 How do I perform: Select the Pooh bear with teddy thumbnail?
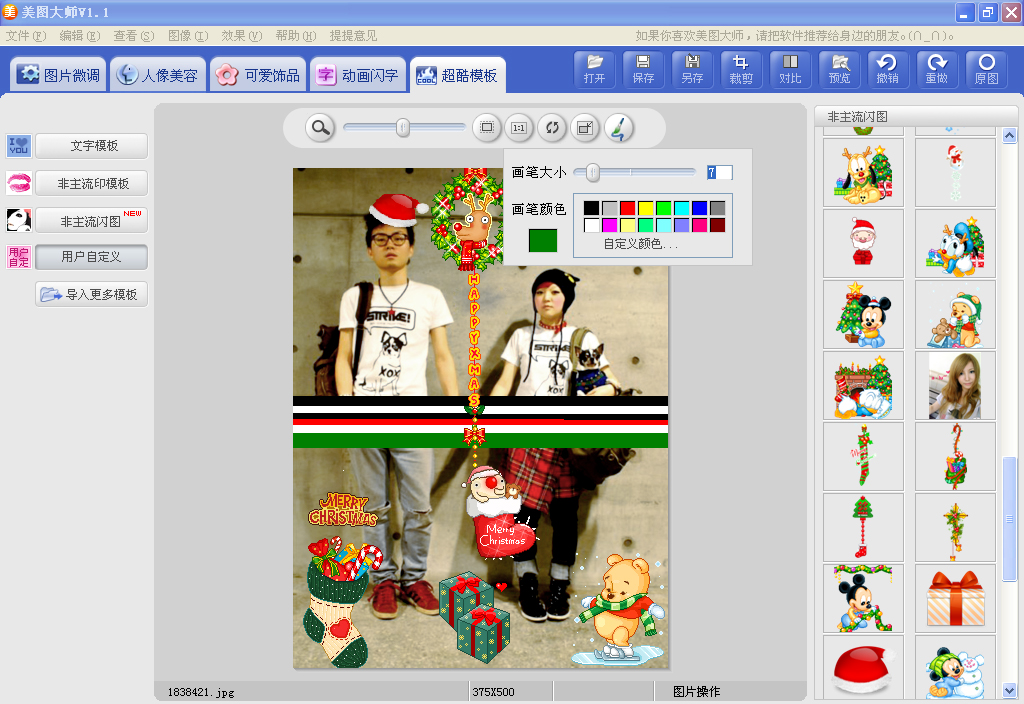tap(955, 314)
